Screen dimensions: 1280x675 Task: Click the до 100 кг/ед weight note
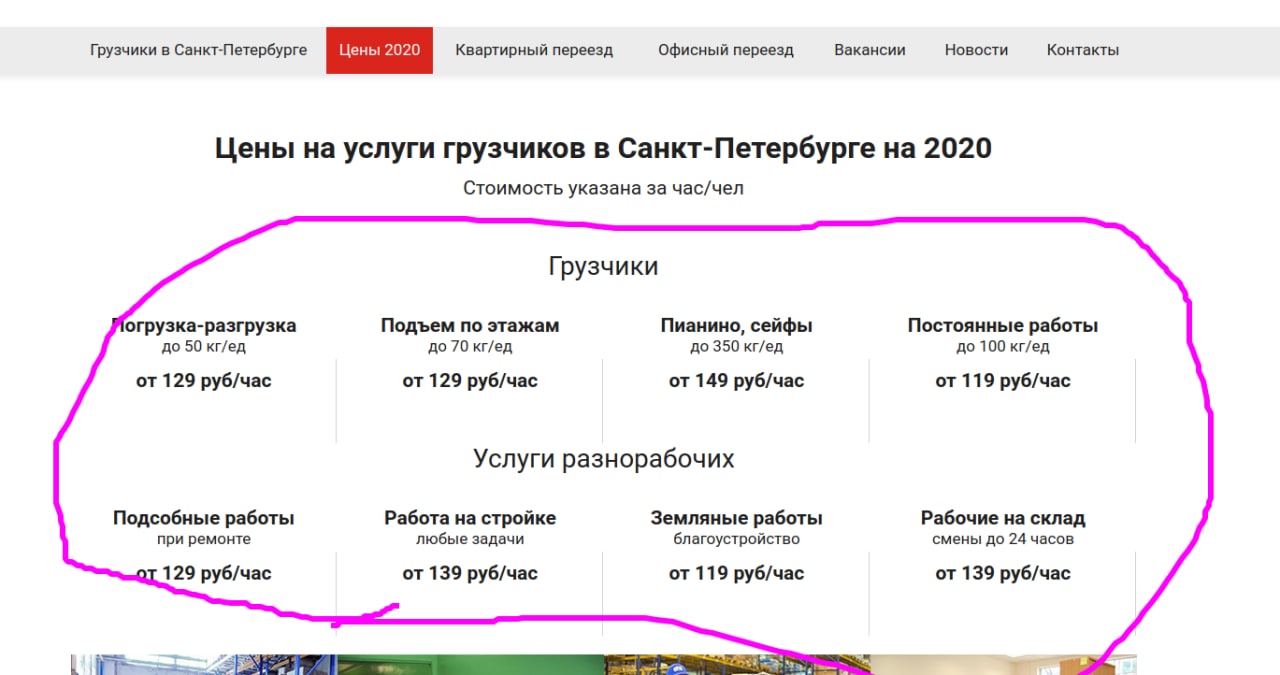(x=1003, y=347)
